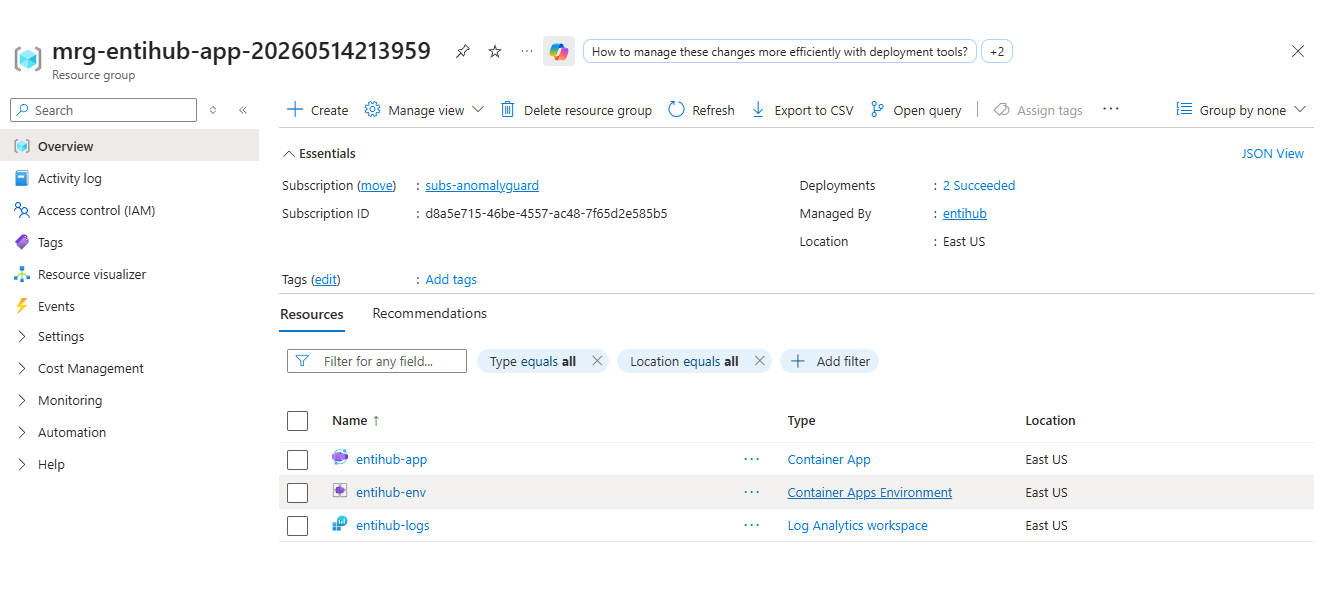Screen dimensions: 1327x601
Task: Open the more options ellipsis beside title
Action: 527,51
